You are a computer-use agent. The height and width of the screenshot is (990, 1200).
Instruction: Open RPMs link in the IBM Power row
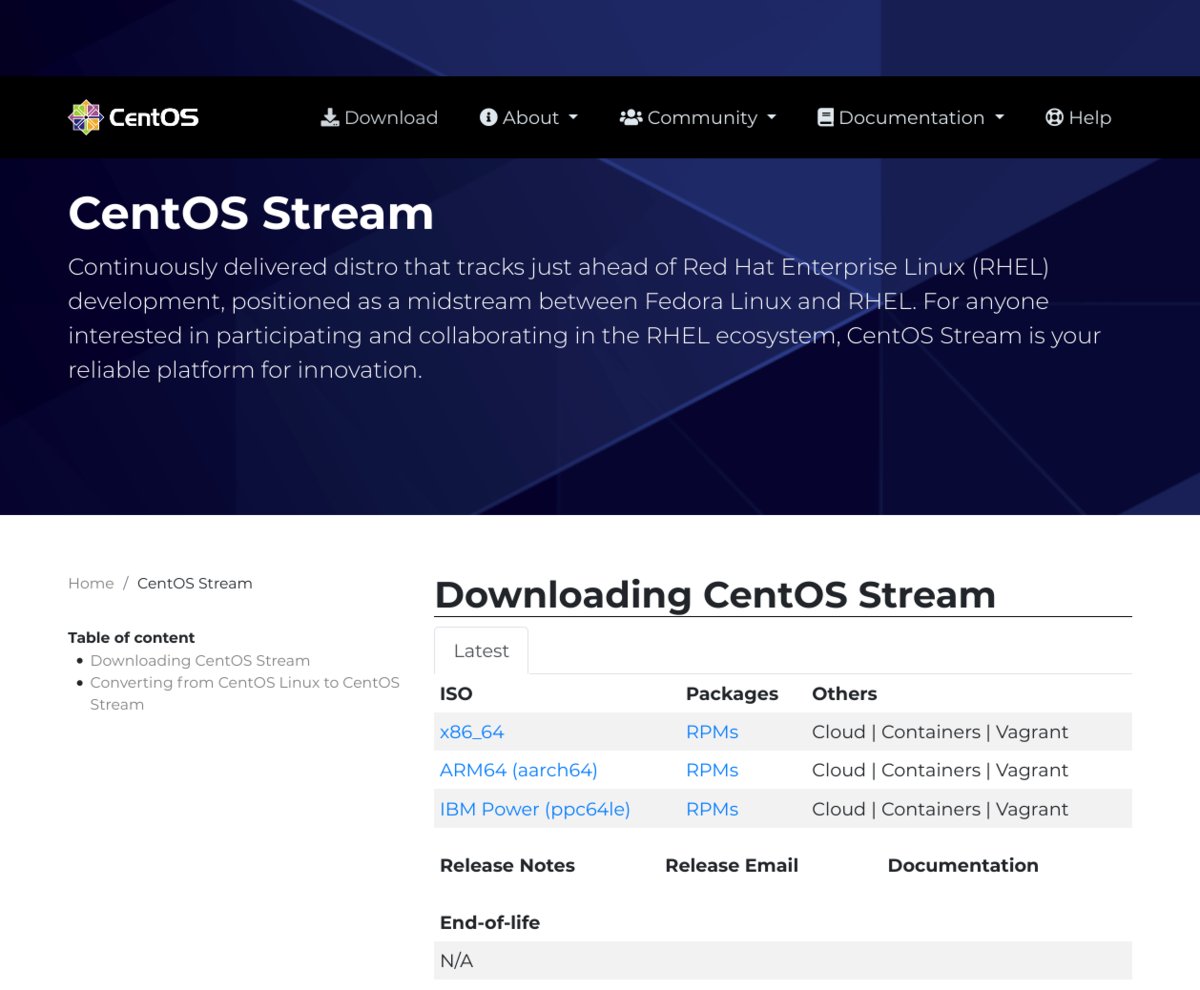712,809
